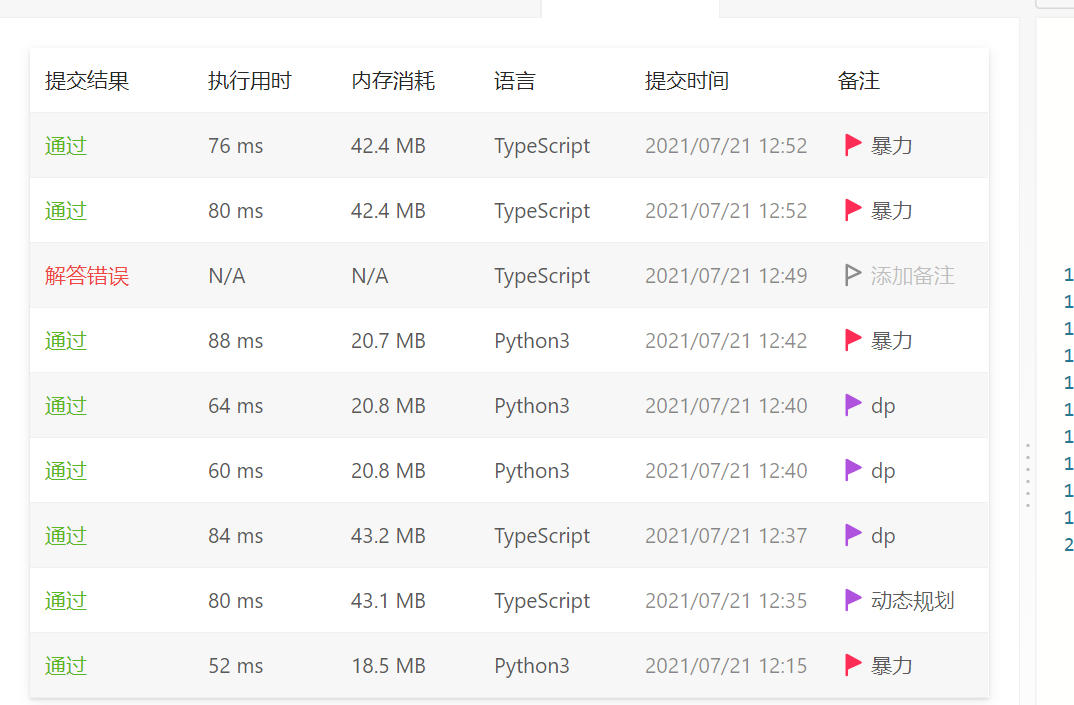
Task: Click the red flag on the 52 ms submission
Action: [853, 665]
